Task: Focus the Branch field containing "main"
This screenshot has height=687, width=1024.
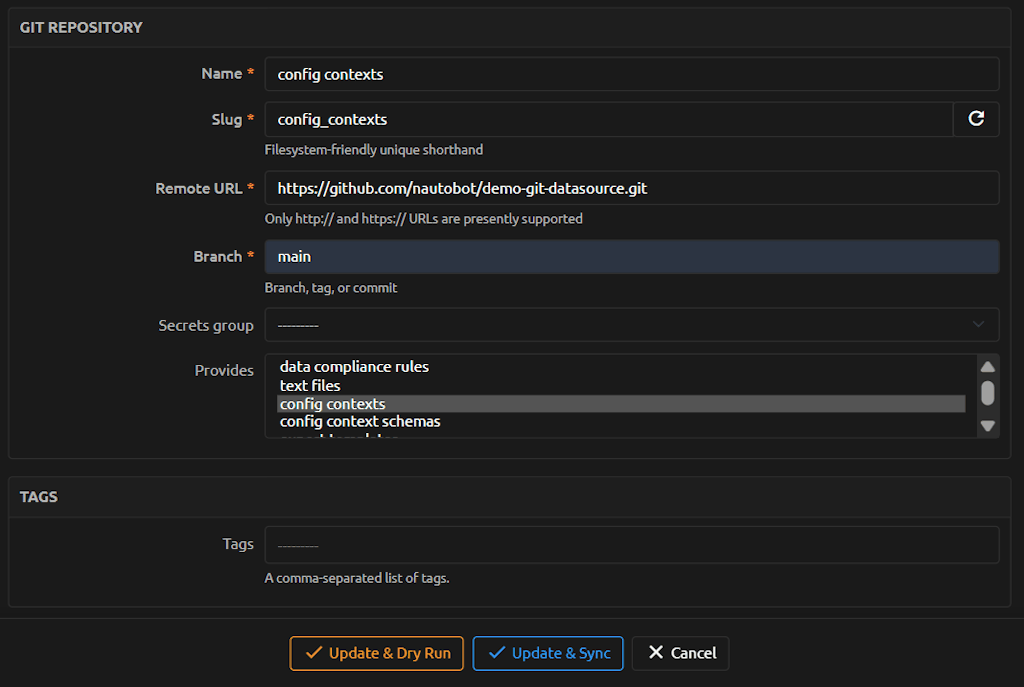Action: click(x=631, y=257)
